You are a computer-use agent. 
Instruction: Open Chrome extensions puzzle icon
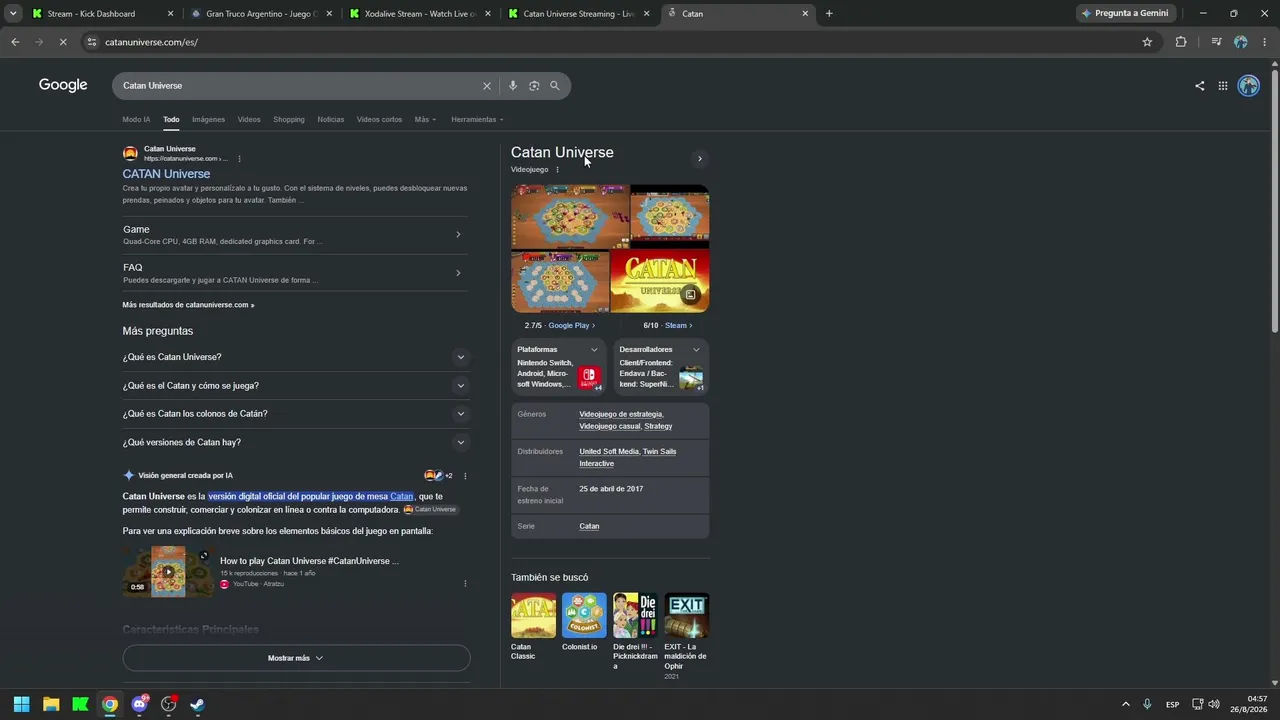(x=1181, y=42)
